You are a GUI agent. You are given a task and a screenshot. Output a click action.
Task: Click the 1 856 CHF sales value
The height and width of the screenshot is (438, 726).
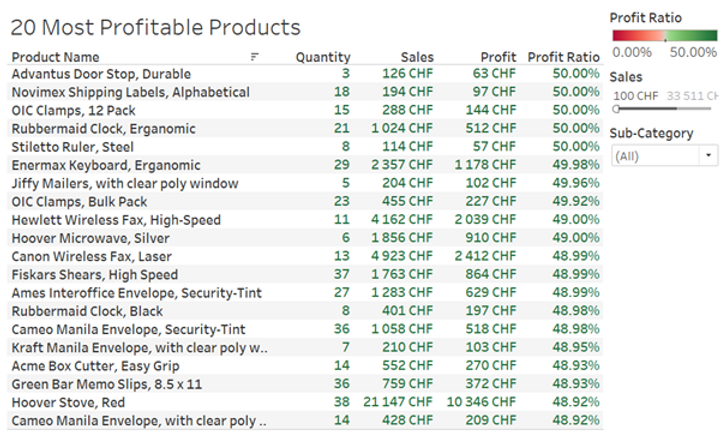point(402,238)
